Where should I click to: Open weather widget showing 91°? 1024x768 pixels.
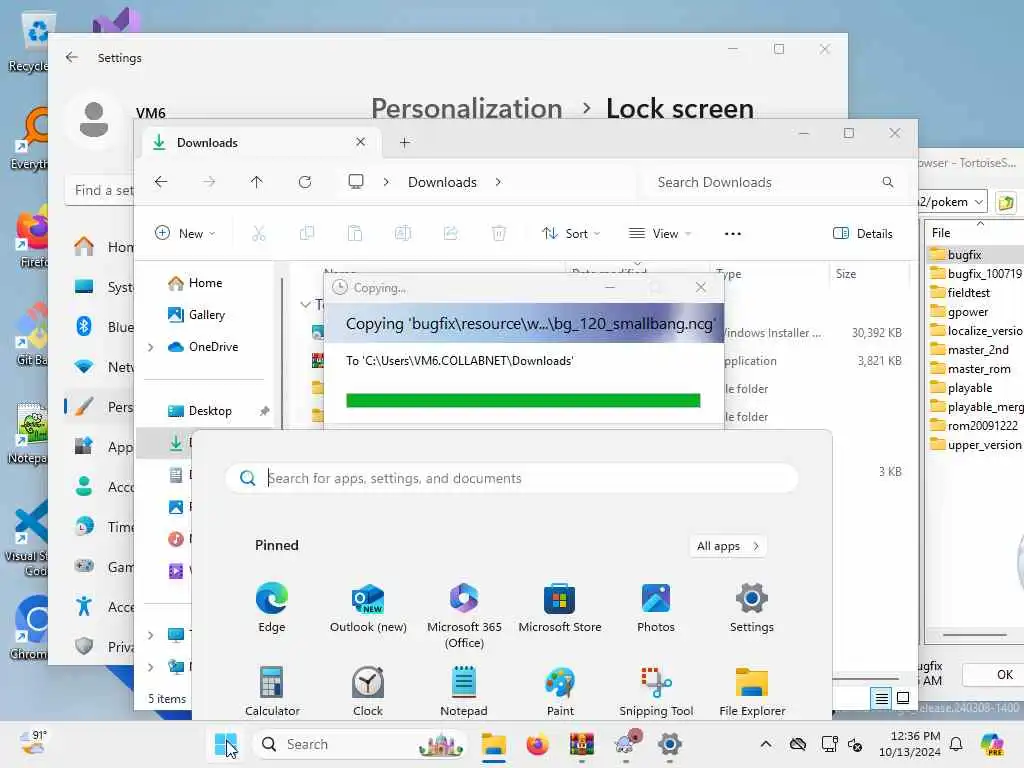tap(33, 744)
